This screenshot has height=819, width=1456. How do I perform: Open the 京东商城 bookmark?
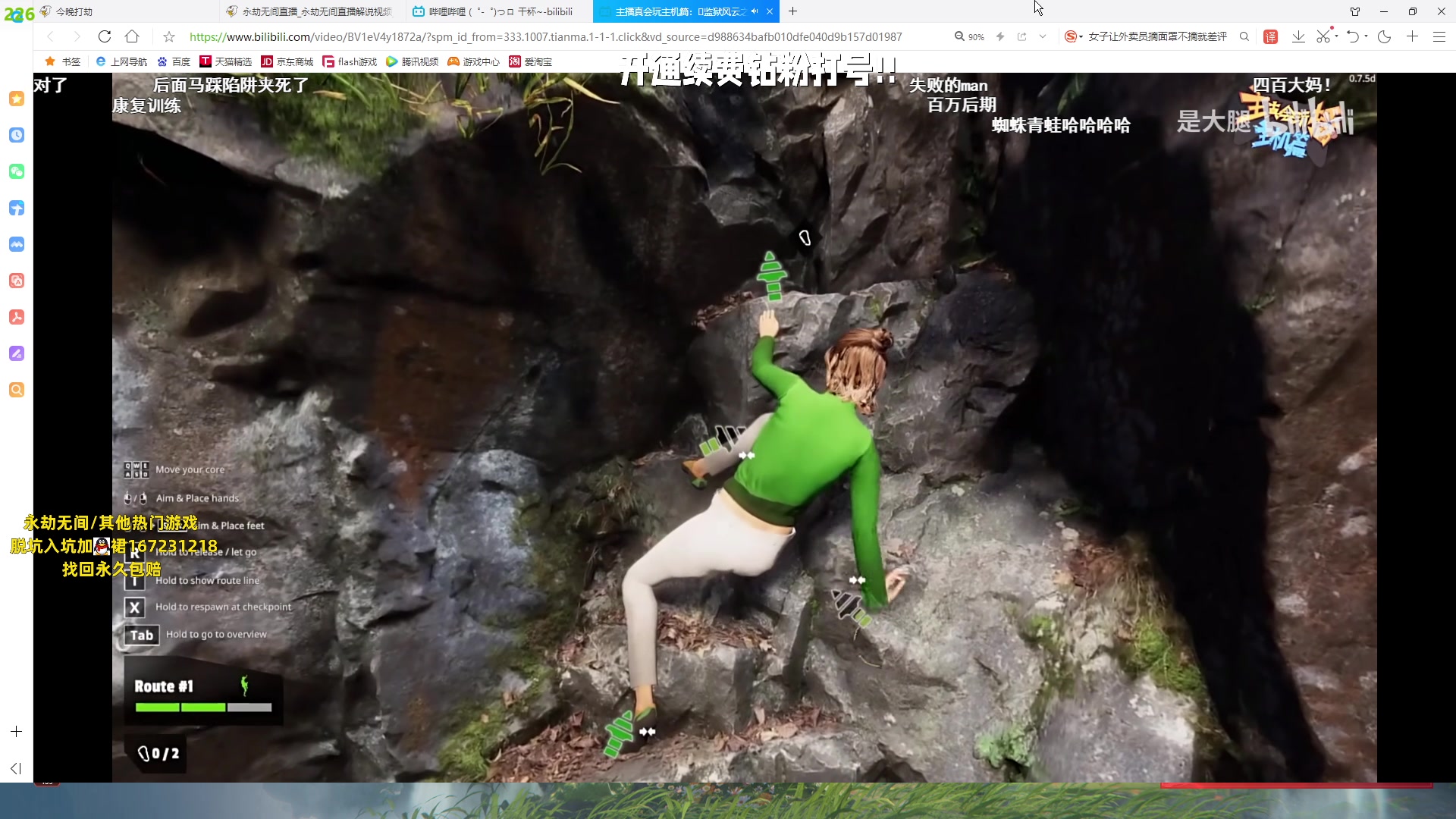[287, 61]
